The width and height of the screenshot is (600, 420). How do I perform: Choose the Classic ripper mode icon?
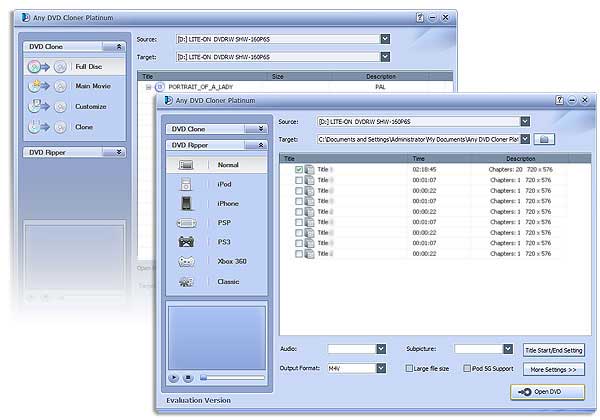point(186,282)
